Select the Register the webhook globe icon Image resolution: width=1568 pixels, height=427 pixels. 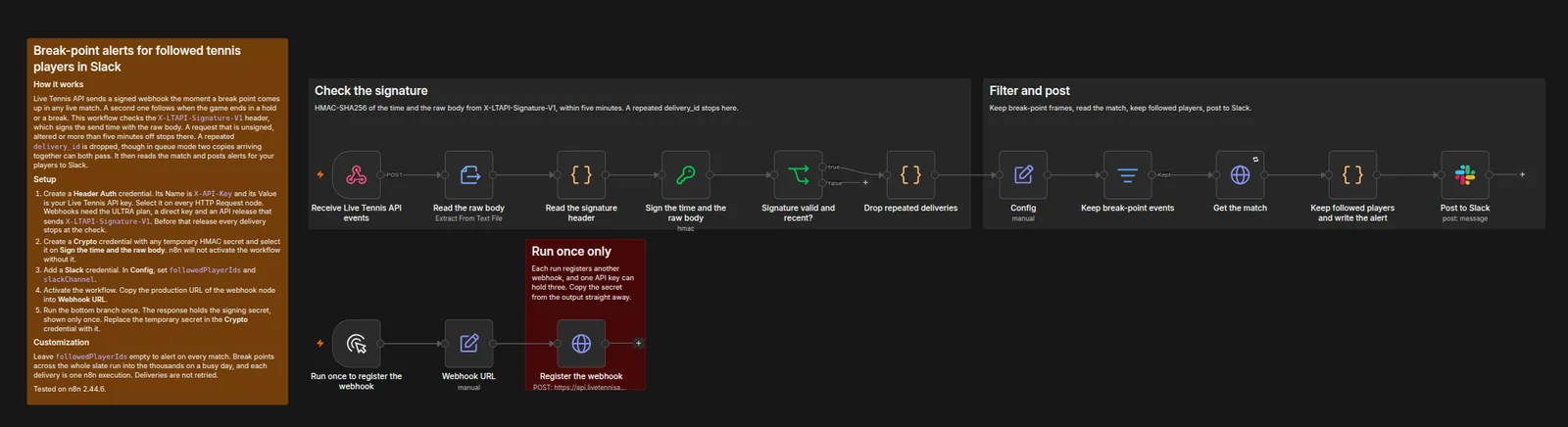[x=581, y=344]
